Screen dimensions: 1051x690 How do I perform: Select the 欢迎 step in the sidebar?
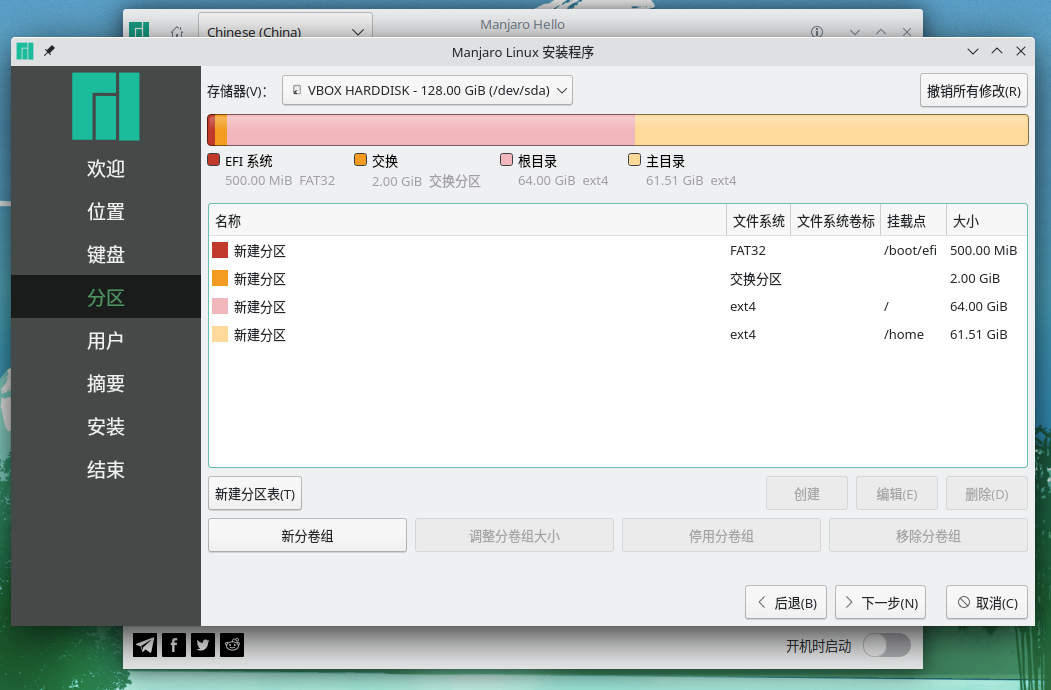tap(106, 168)
